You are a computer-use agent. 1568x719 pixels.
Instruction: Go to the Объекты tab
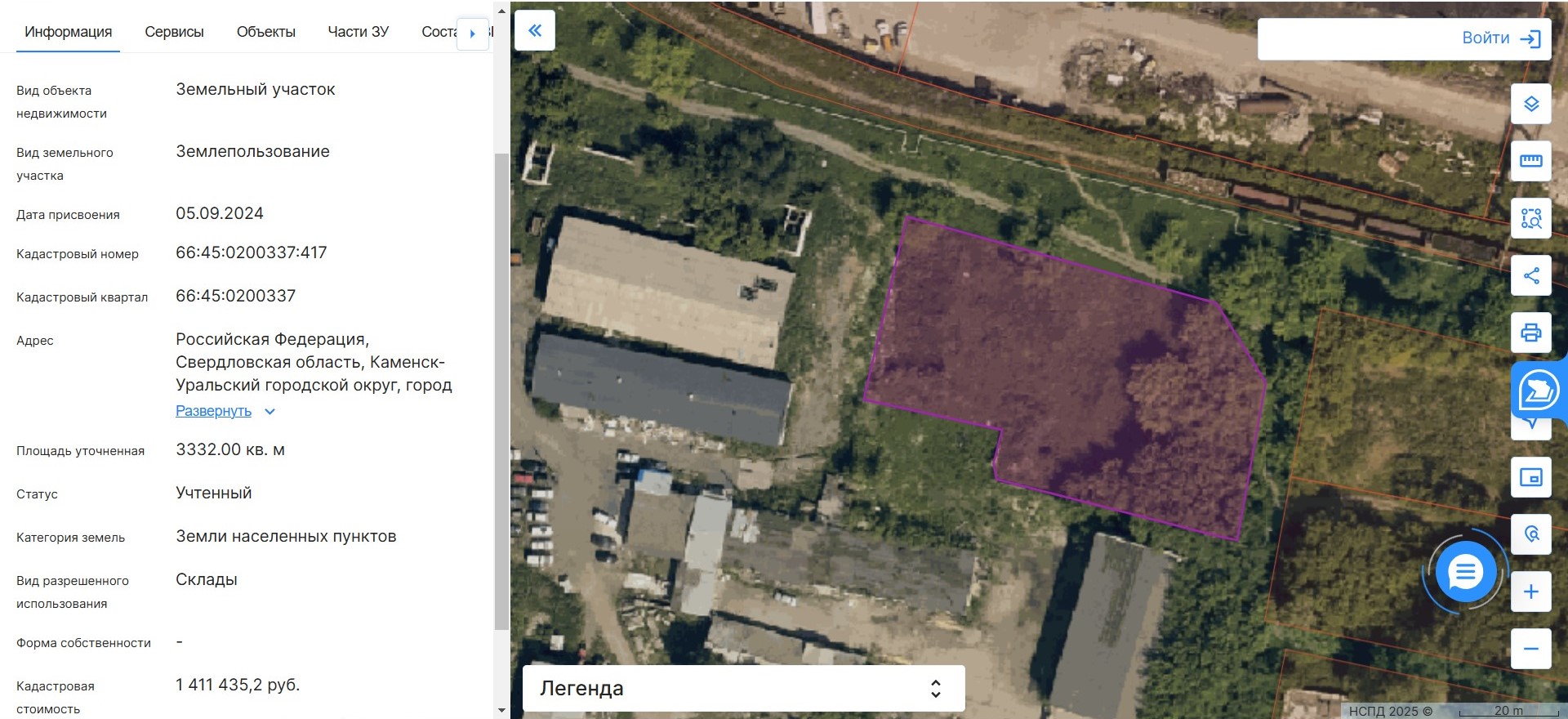coord(266,32)
